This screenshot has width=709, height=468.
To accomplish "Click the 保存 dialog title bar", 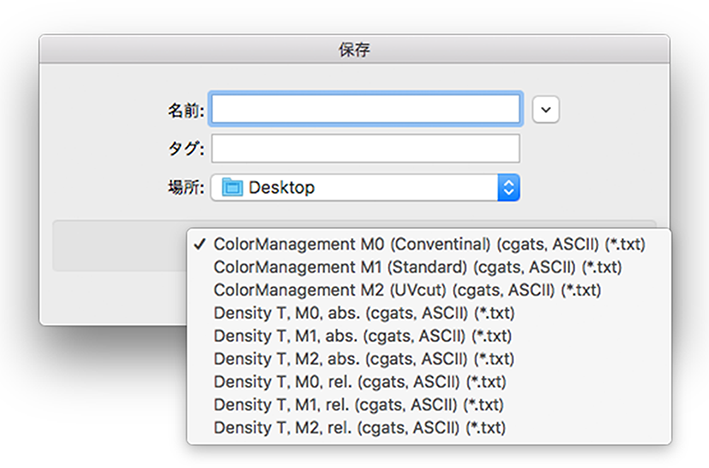I will [354, 49].
